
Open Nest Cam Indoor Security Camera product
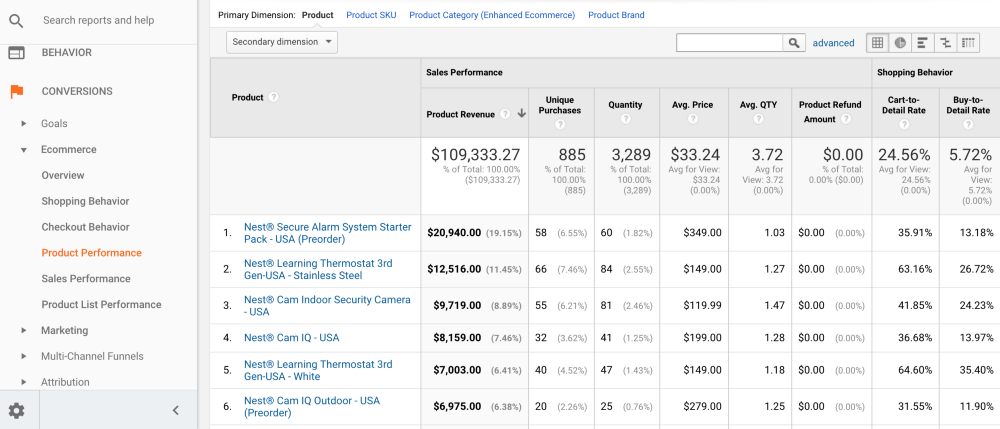327,306
